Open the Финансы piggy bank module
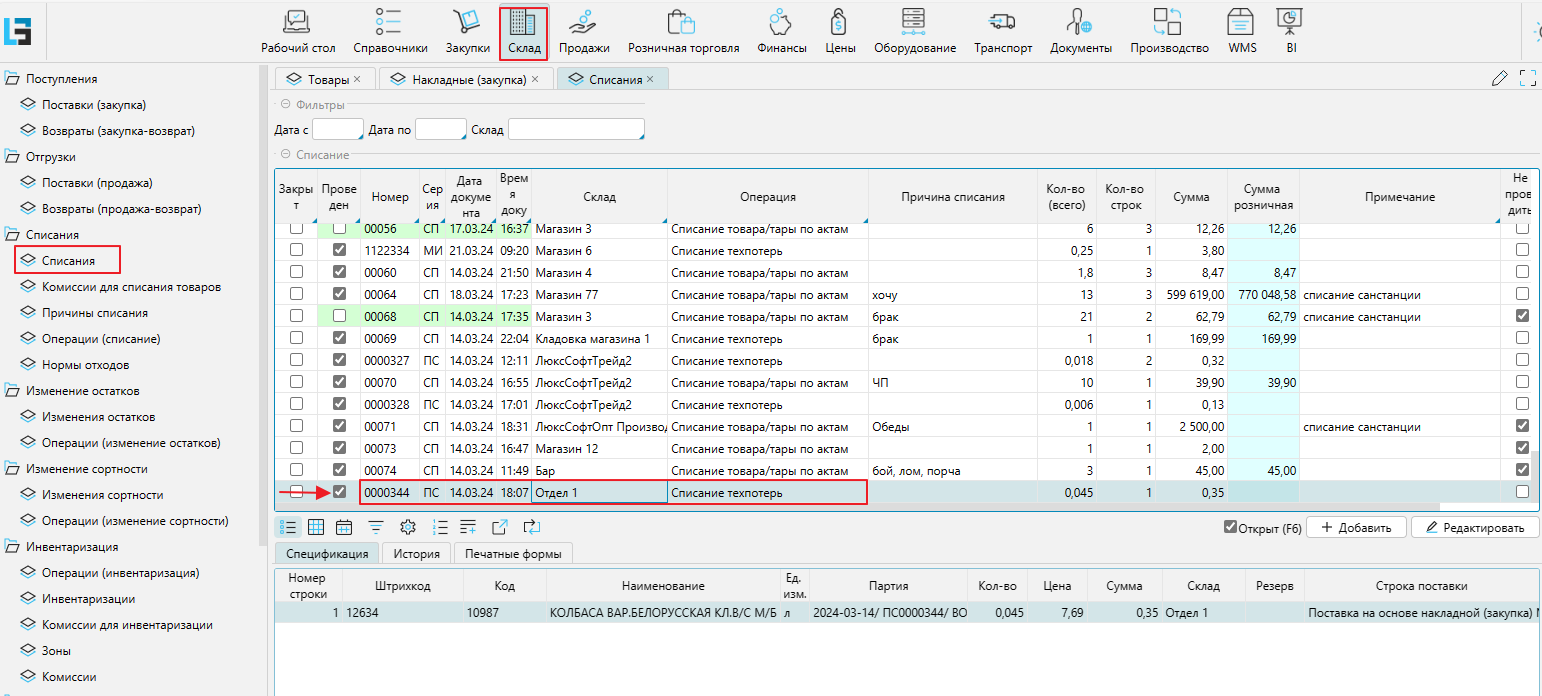The width and height of the screenshot is (1542, 696). click(x=781, y=31)
